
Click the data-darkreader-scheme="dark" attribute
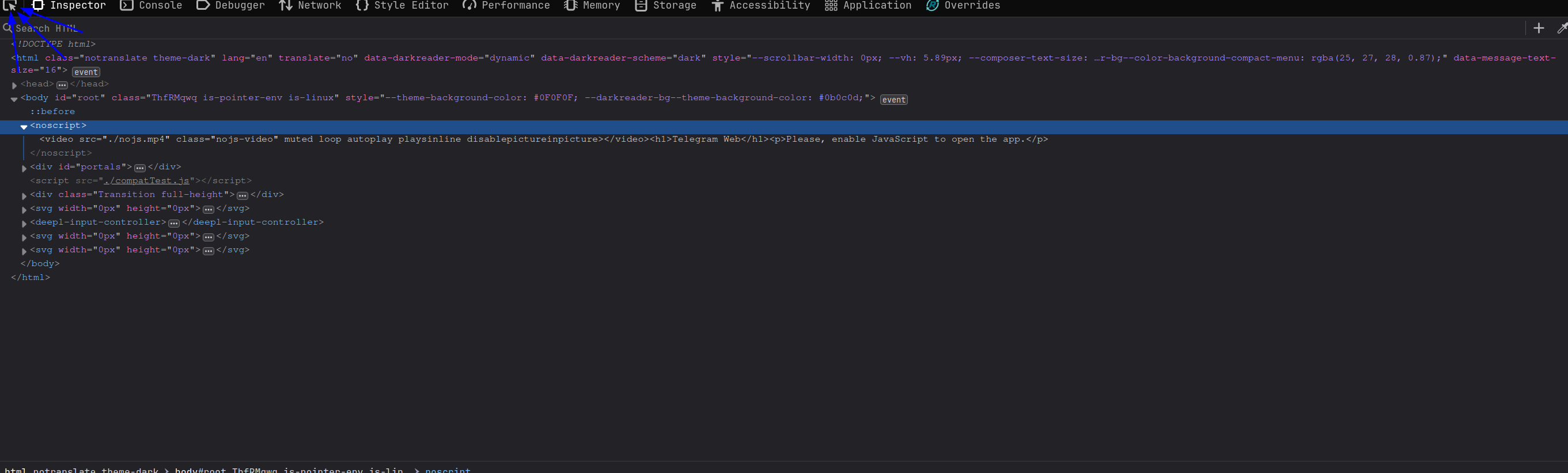click(623, 58)
